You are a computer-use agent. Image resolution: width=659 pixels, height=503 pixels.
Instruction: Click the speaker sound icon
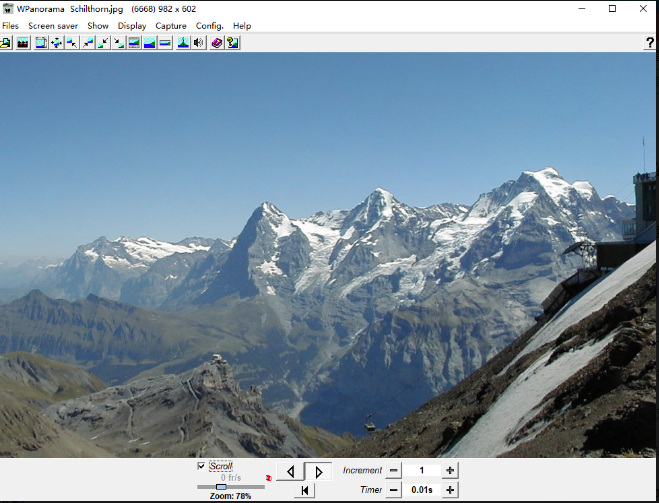[199, 43]
